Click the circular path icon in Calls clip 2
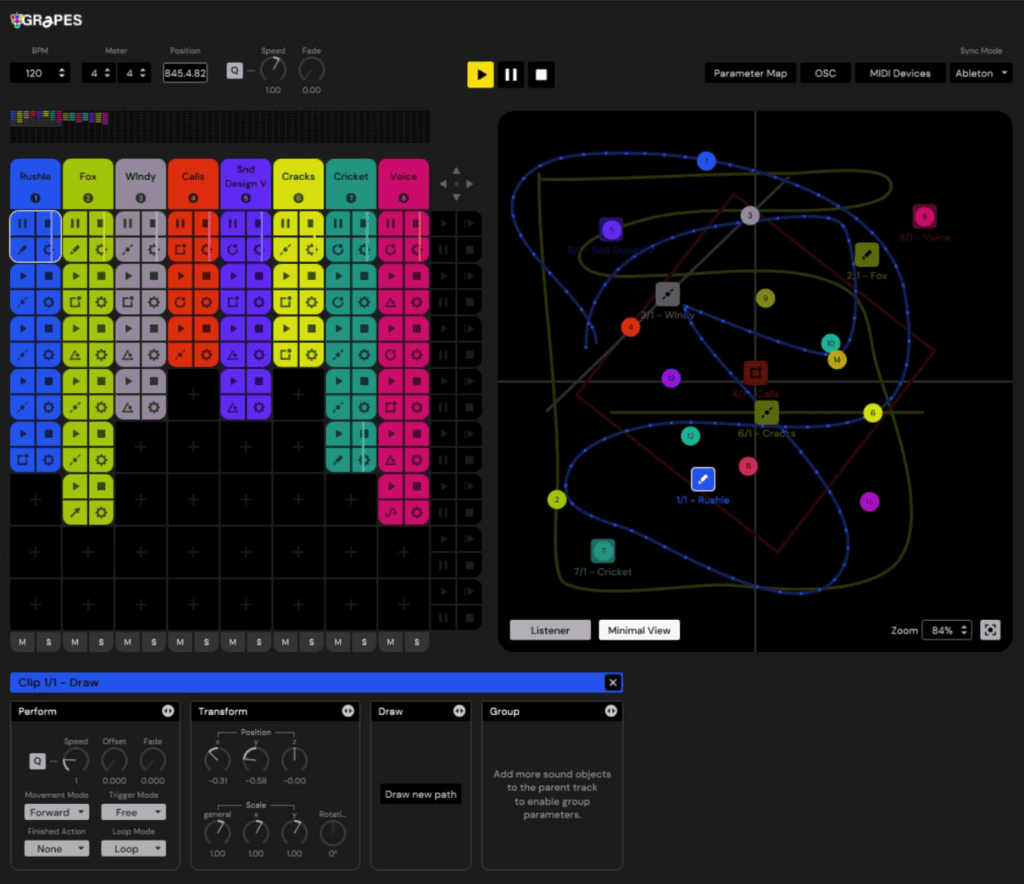Screen dimensions: 1024x884 (x=180, y=302)
